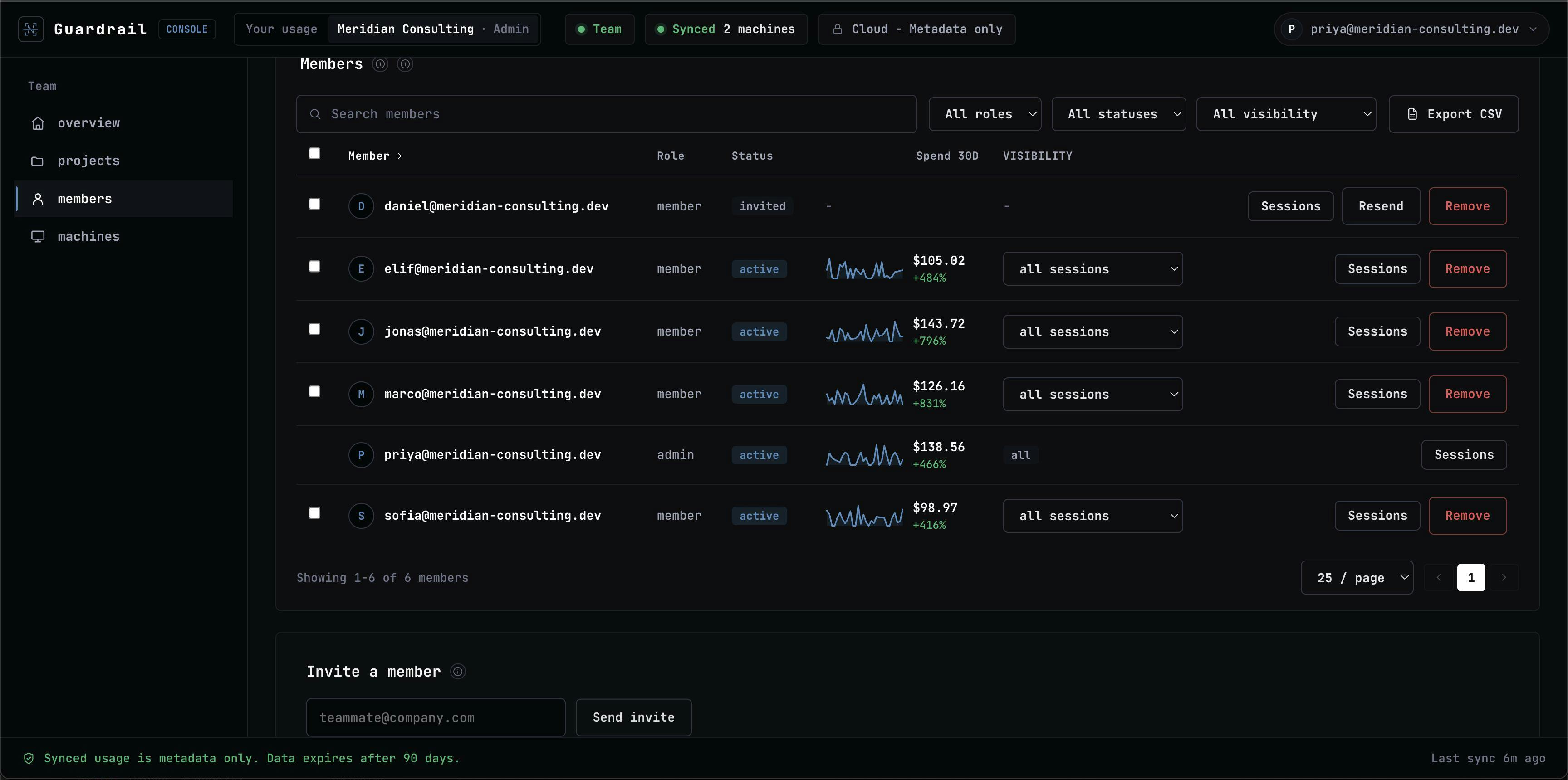Image resolution: width=1568 pixels, height=780 pixels.
Task: Click the 'Showing 1-6 of 6 members' text
Action: [x=382, y=578]
